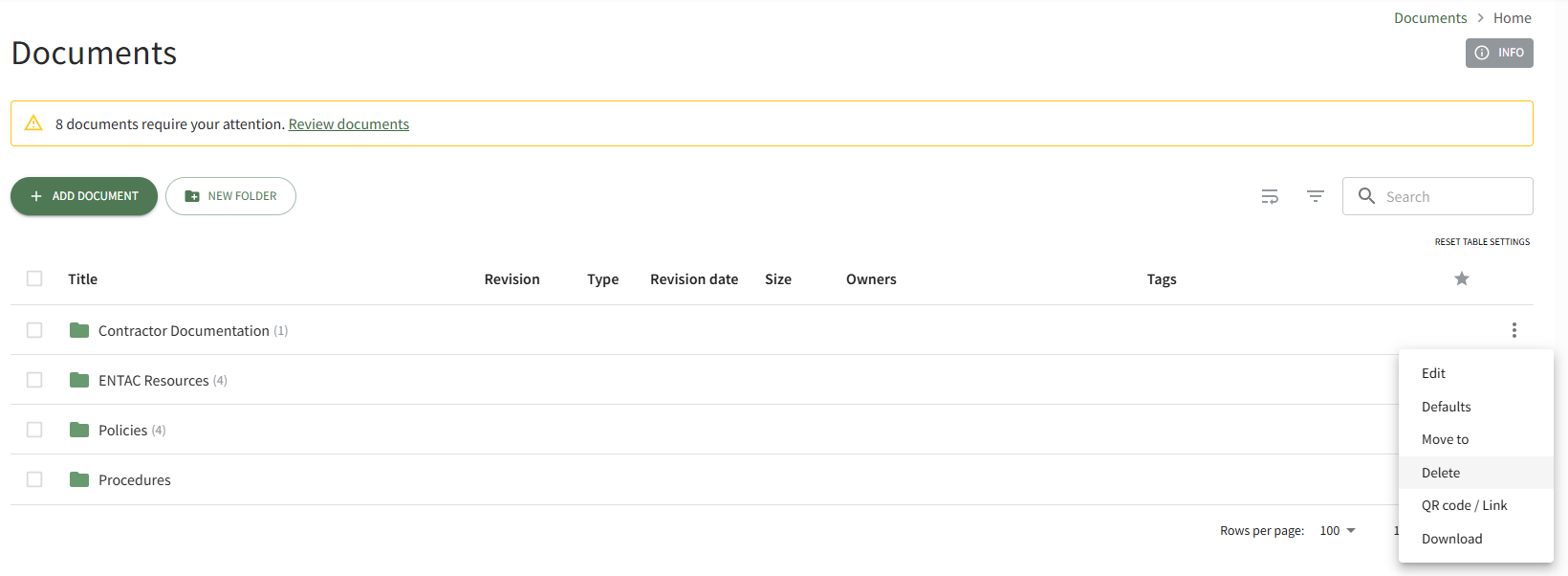1568x576 pixels.
Task: Open the Review documents link
Action: (x=348, y=124)
